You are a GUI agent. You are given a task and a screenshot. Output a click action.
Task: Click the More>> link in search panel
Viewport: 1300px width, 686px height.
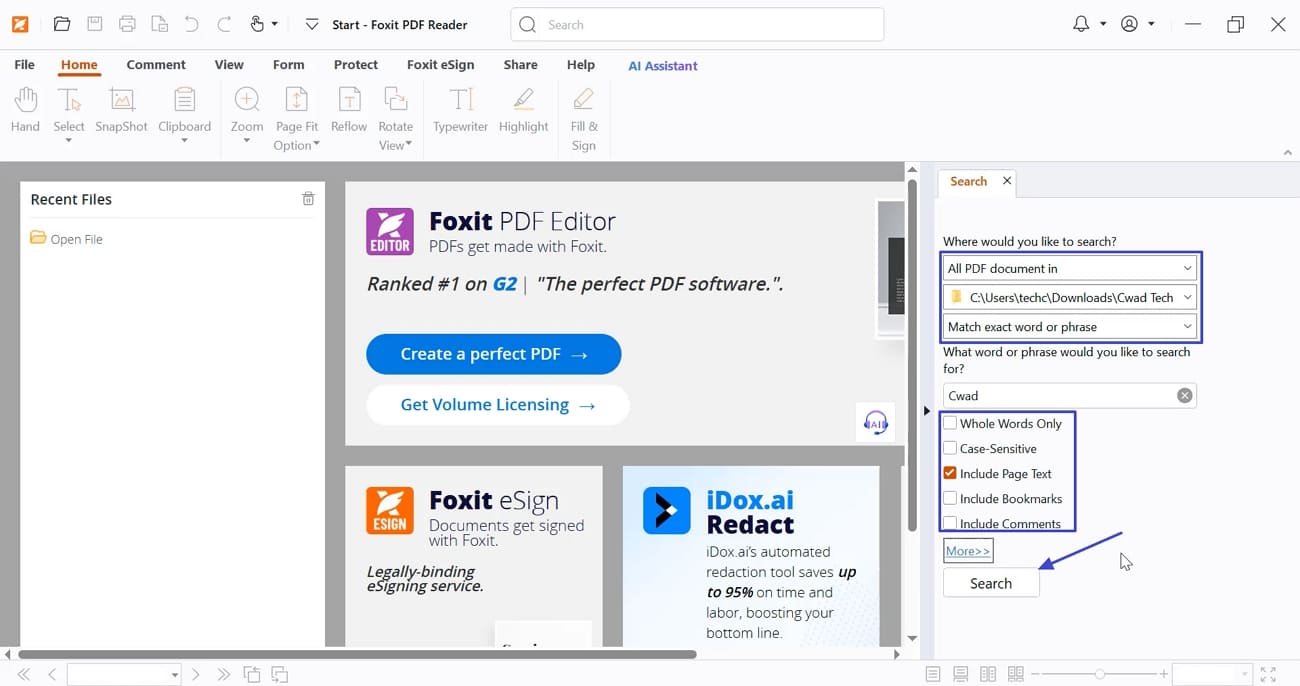click(x=967, y=550)
